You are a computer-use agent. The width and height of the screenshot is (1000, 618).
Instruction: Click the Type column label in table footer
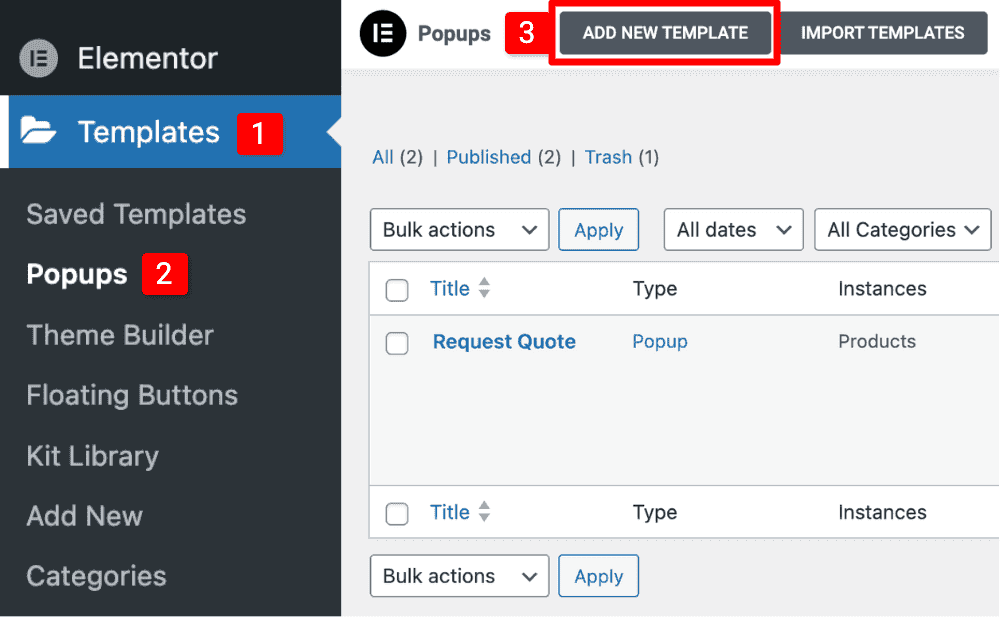(655, 513)
